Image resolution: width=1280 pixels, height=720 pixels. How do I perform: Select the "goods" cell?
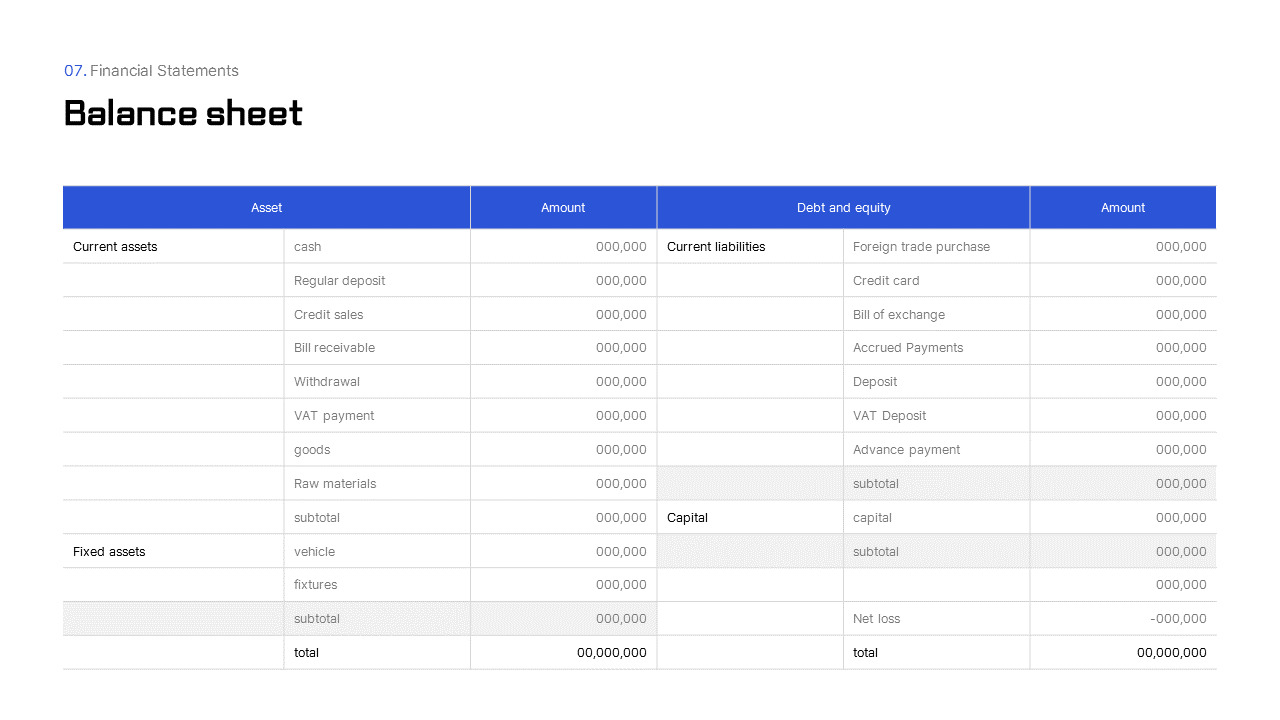377,450
